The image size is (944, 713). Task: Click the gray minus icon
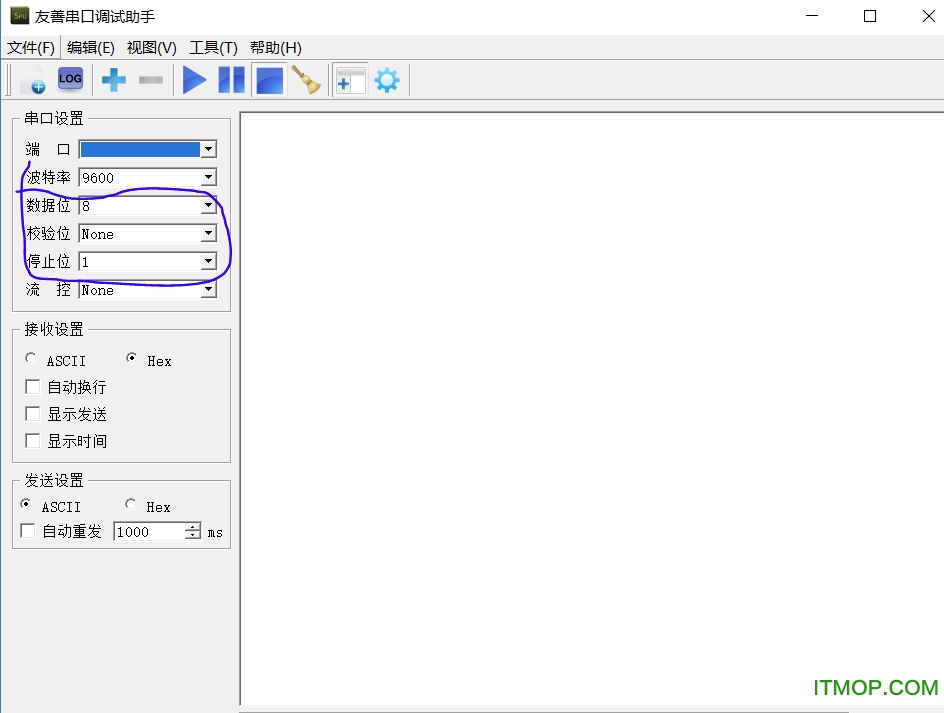[x=151, y=80]
